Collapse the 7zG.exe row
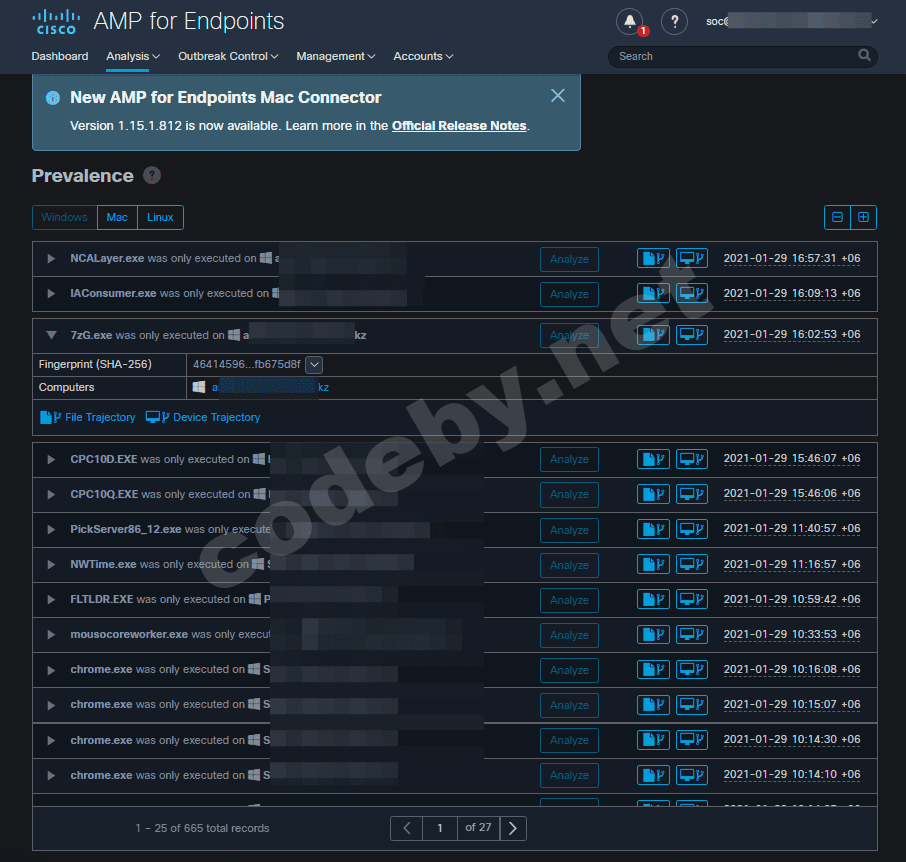 pos(51,335)
